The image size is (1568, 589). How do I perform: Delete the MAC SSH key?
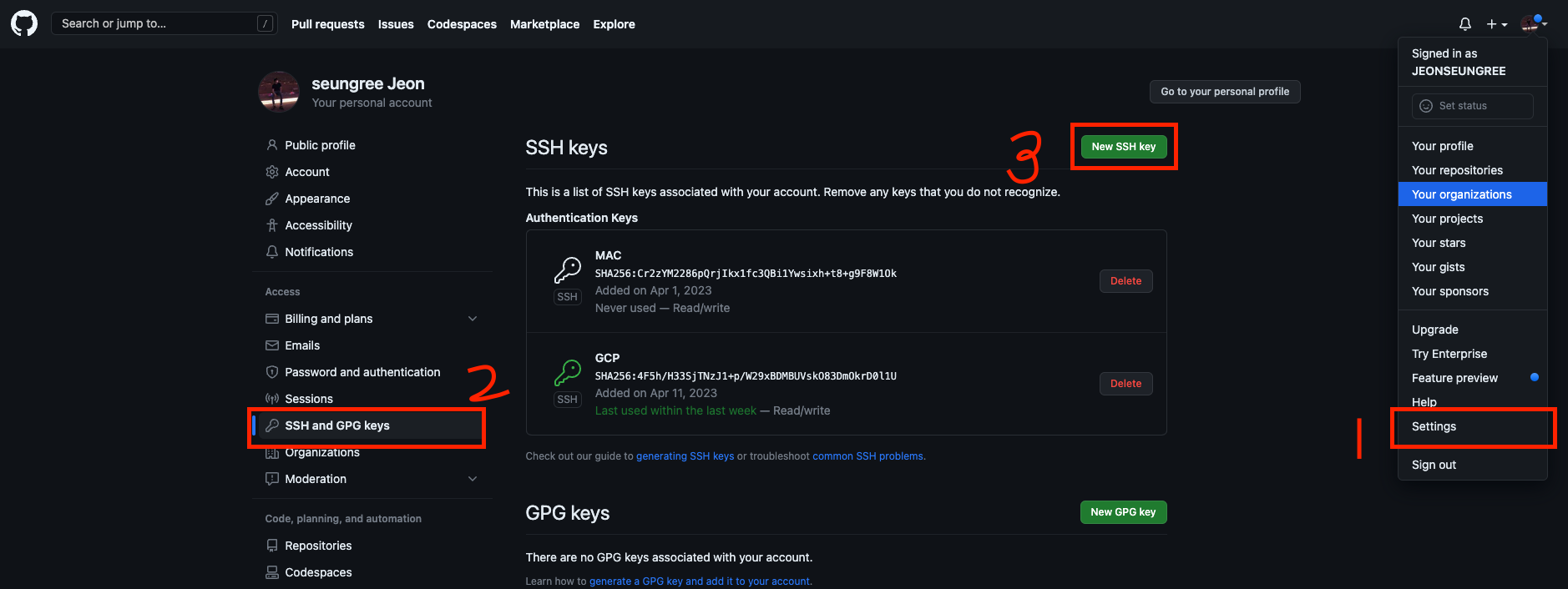point(1126,281)
